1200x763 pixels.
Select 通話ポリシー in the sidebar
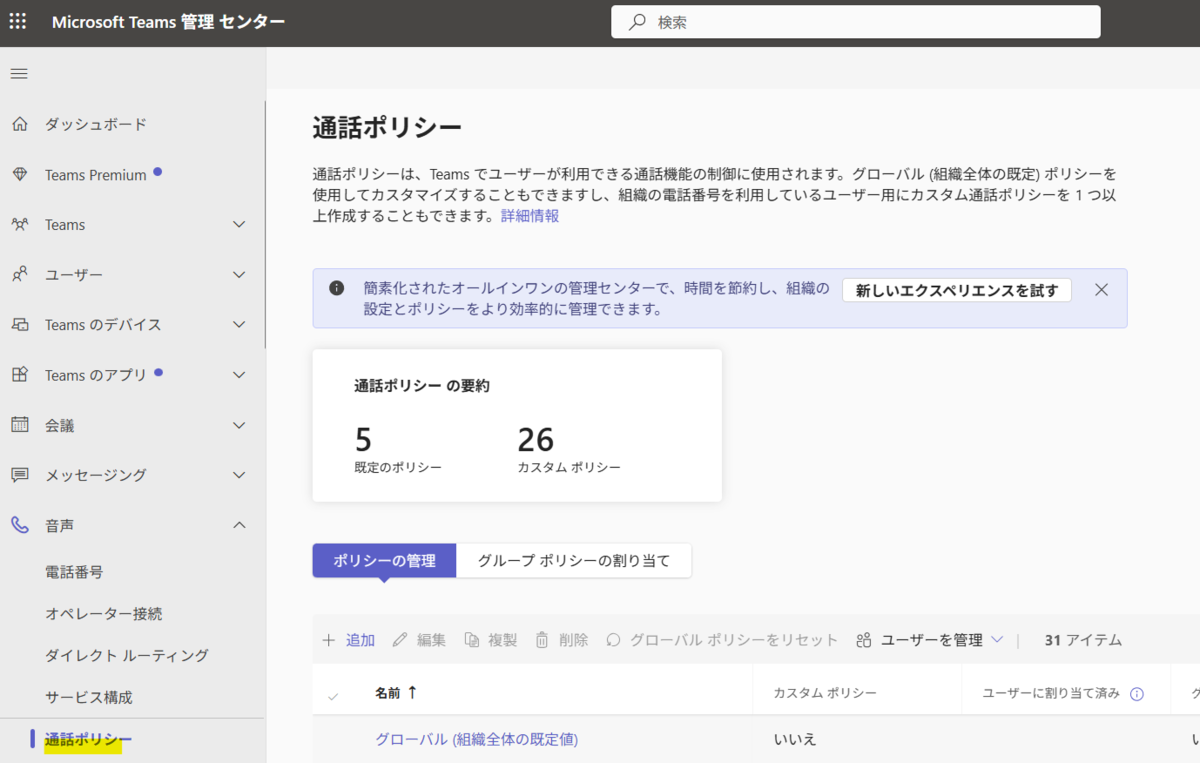pyautogui.click(x=88, y=739)
